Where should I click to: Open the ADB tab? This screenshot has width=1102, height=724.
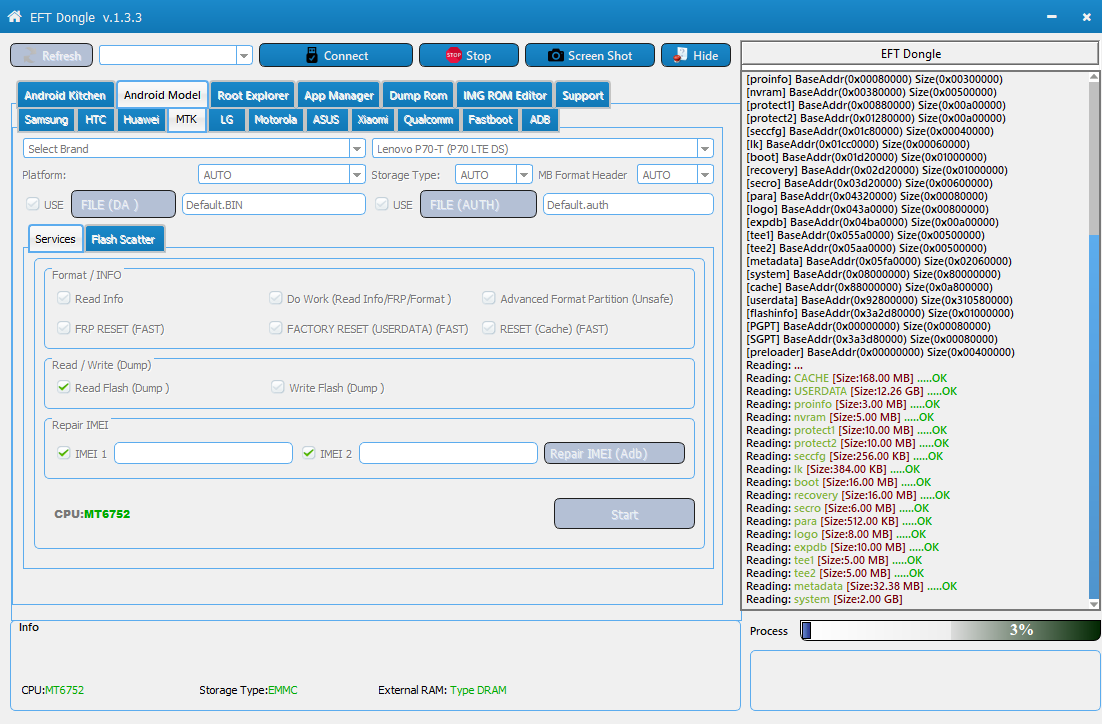pos(540,119)
